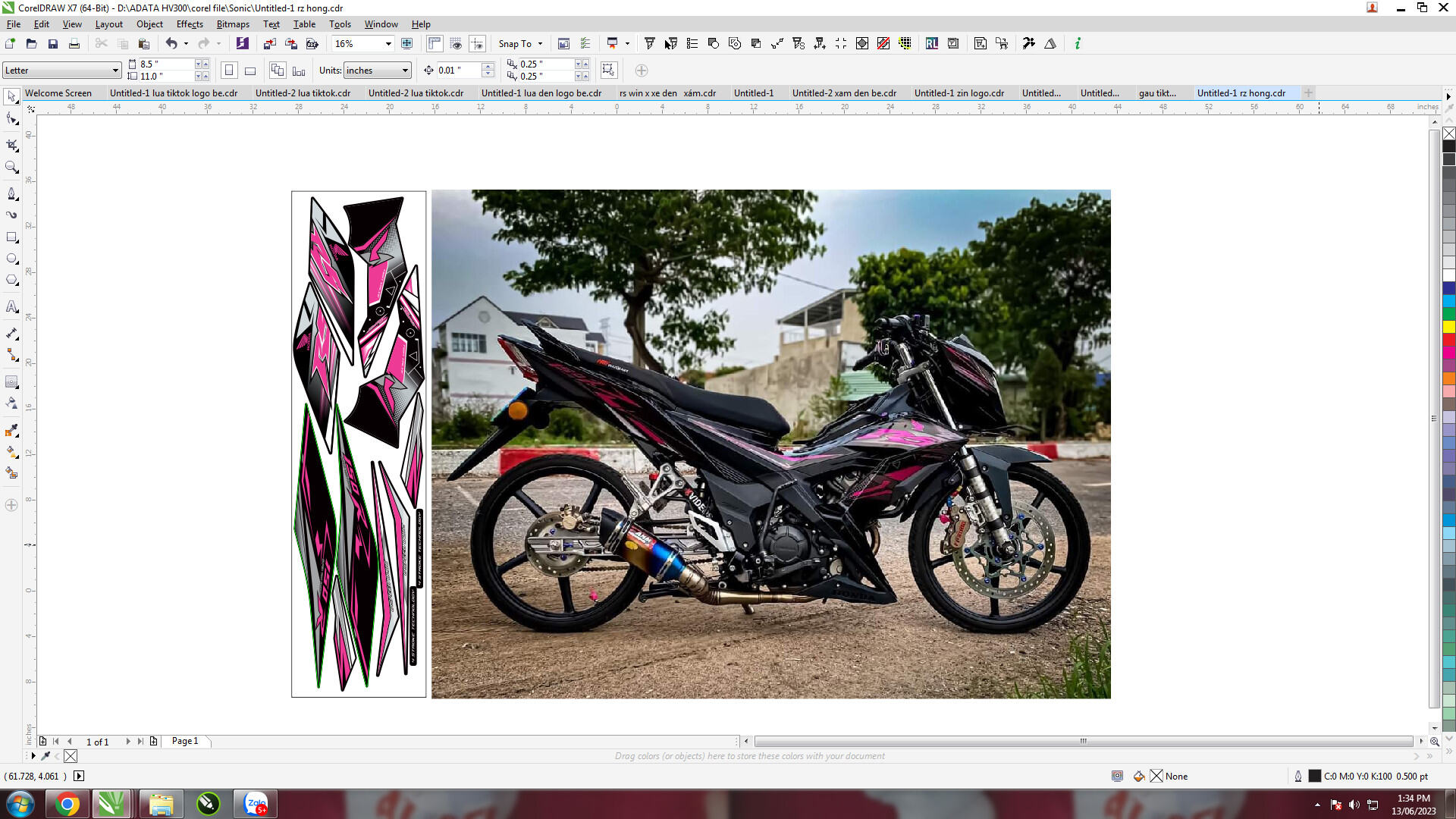Toggle Current Page layout button
This screenshot has width=1456, height=819.
299,71
